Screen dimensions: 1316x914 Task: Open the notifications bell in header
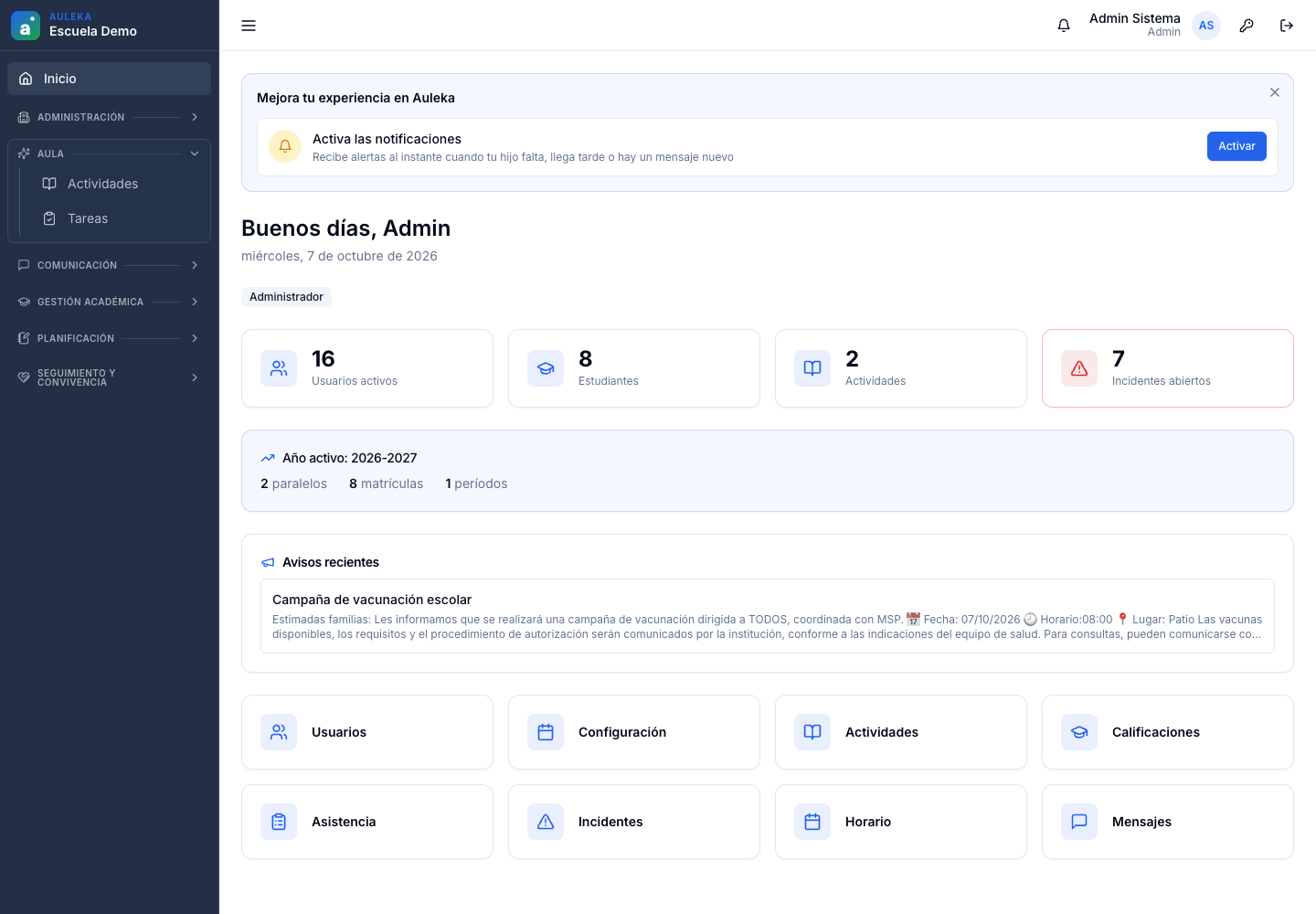1064,26
